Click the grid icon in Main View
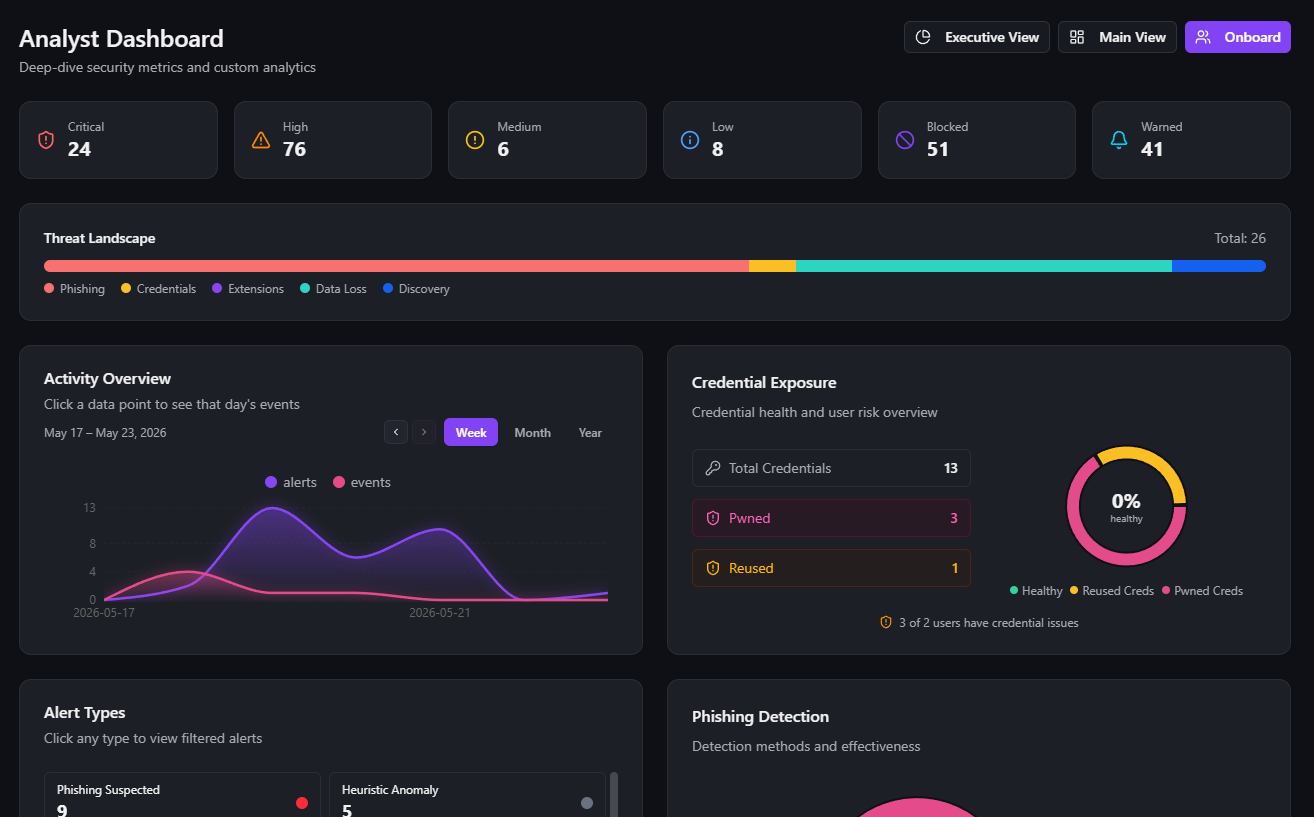This screenshot has width=1314, height=817. (1077, 37)
